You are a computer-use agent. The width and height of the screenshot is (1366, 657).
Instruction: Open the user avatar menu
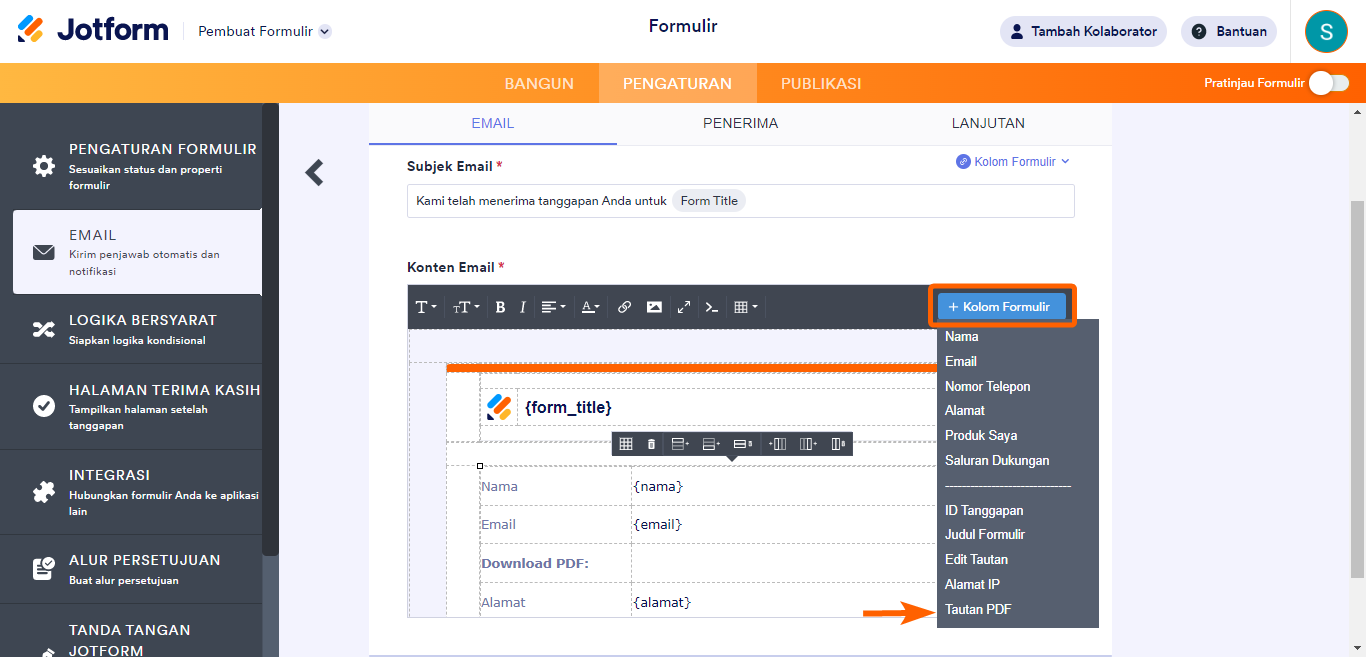[1326, 31]
